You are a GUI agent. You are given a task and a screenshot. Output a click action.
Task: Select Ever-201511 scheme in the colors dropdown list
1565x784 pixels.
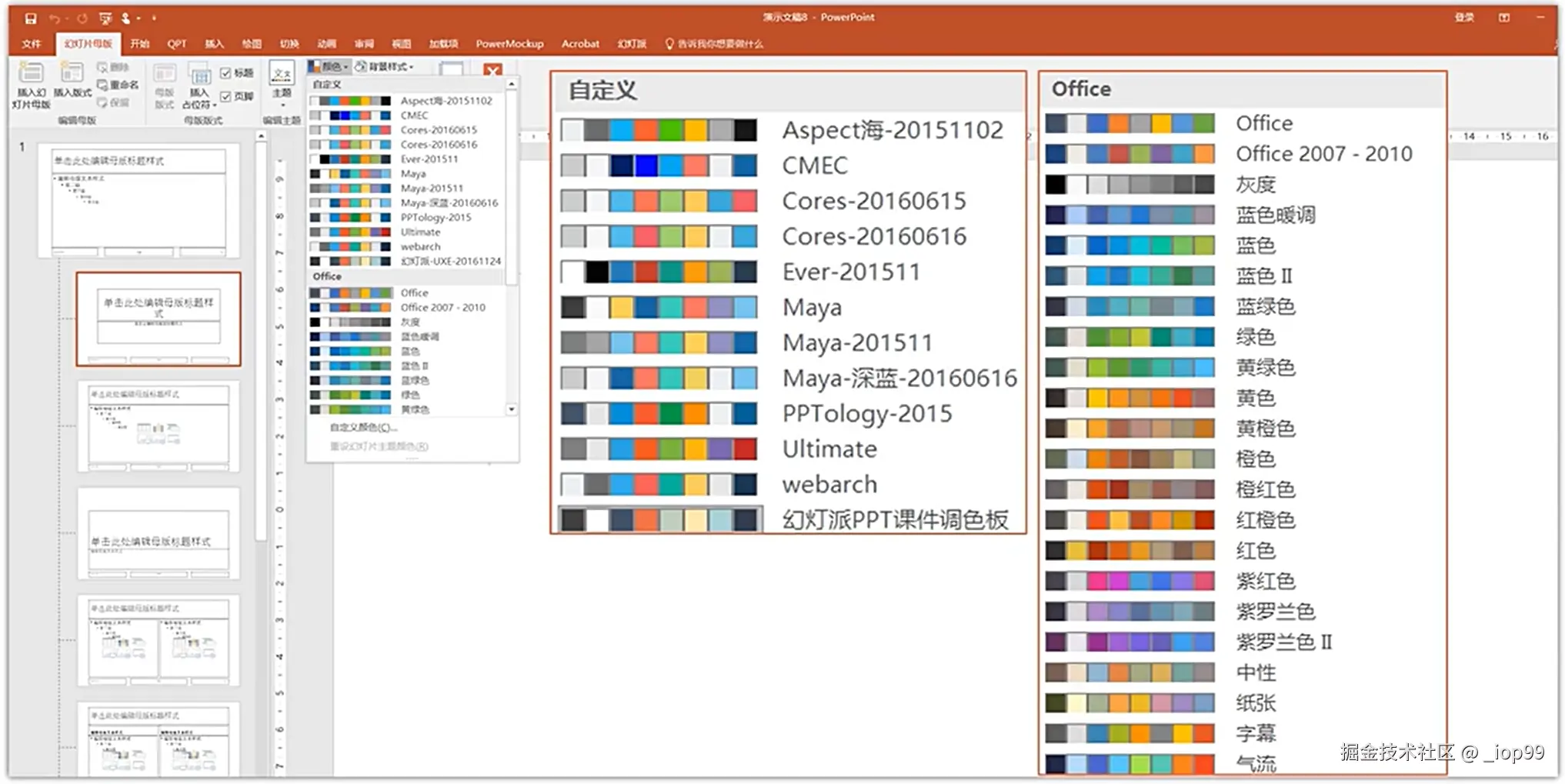[407, 159]
